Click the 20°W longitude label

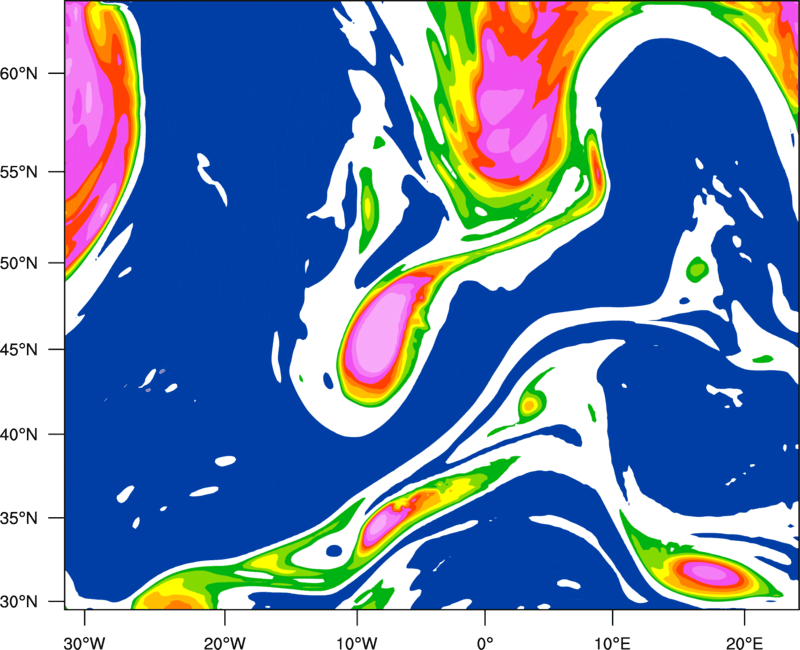[x=225, y=643]
